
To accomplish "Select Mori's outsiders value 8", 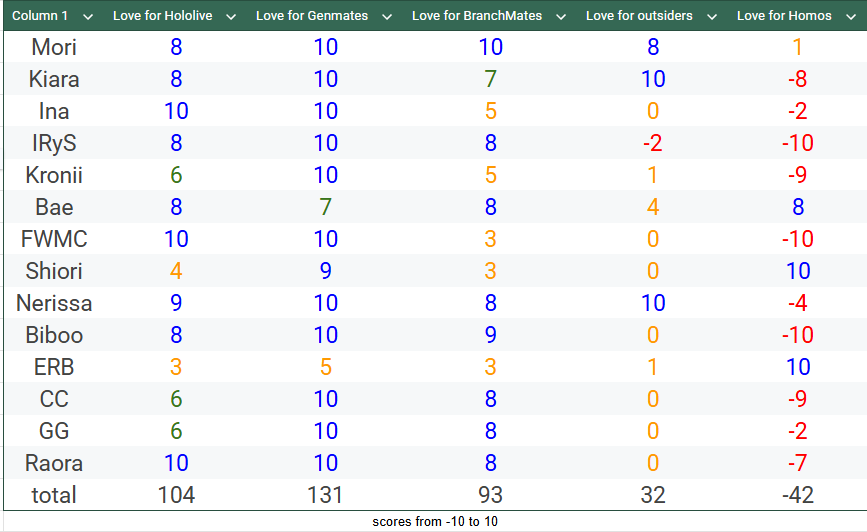I will tap(652, 47).
